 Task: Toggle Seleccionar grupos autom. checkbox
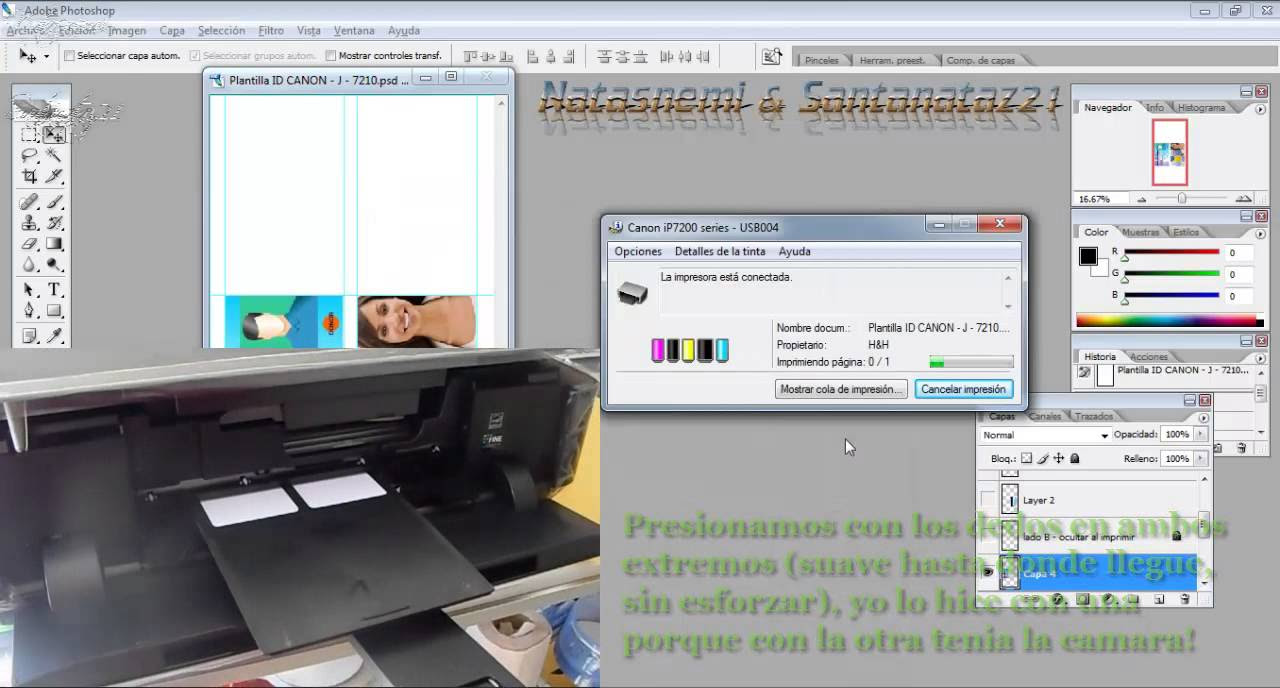pos(195,57)
